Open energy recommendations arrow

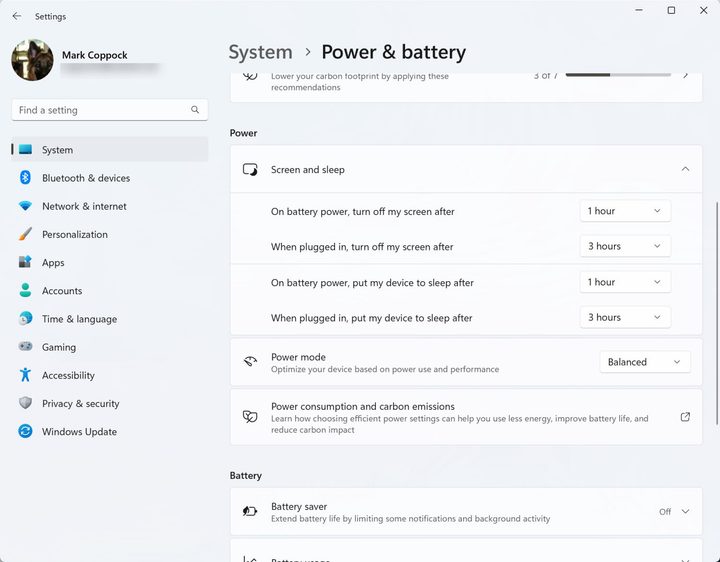pyautogui.click(x=685, y=75)
